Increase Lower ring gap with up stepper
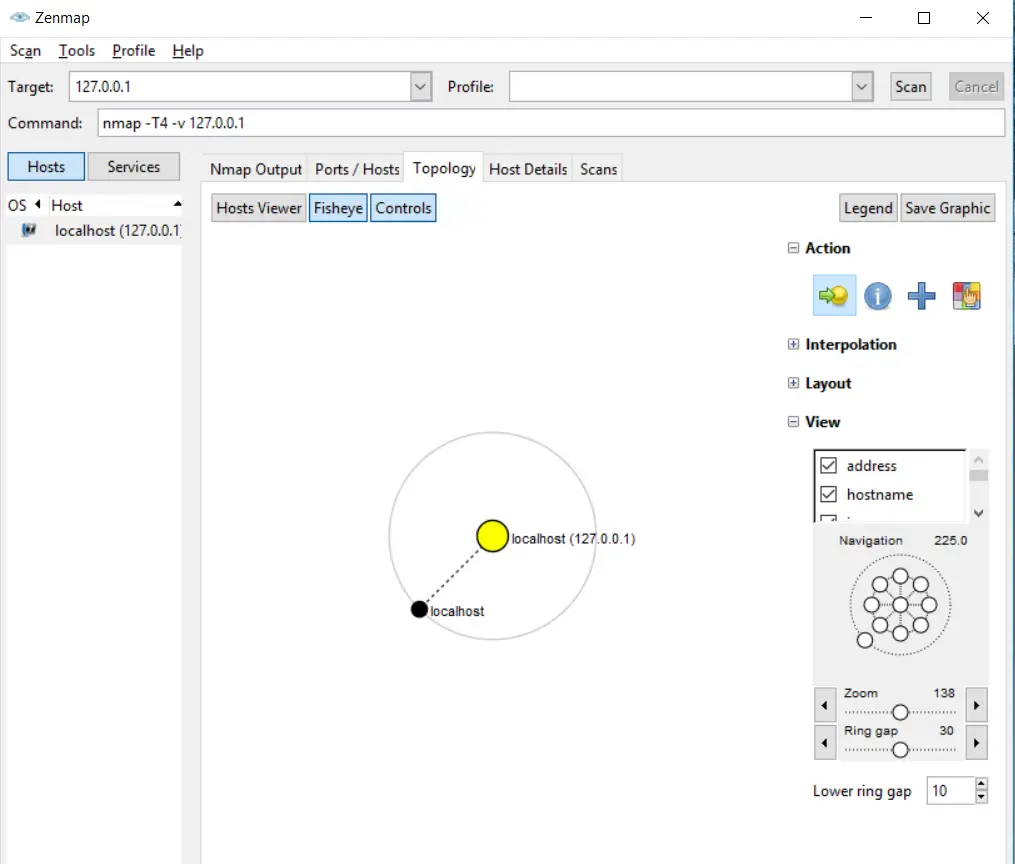This screenshot has height=864, width=1015. [981, 784]
